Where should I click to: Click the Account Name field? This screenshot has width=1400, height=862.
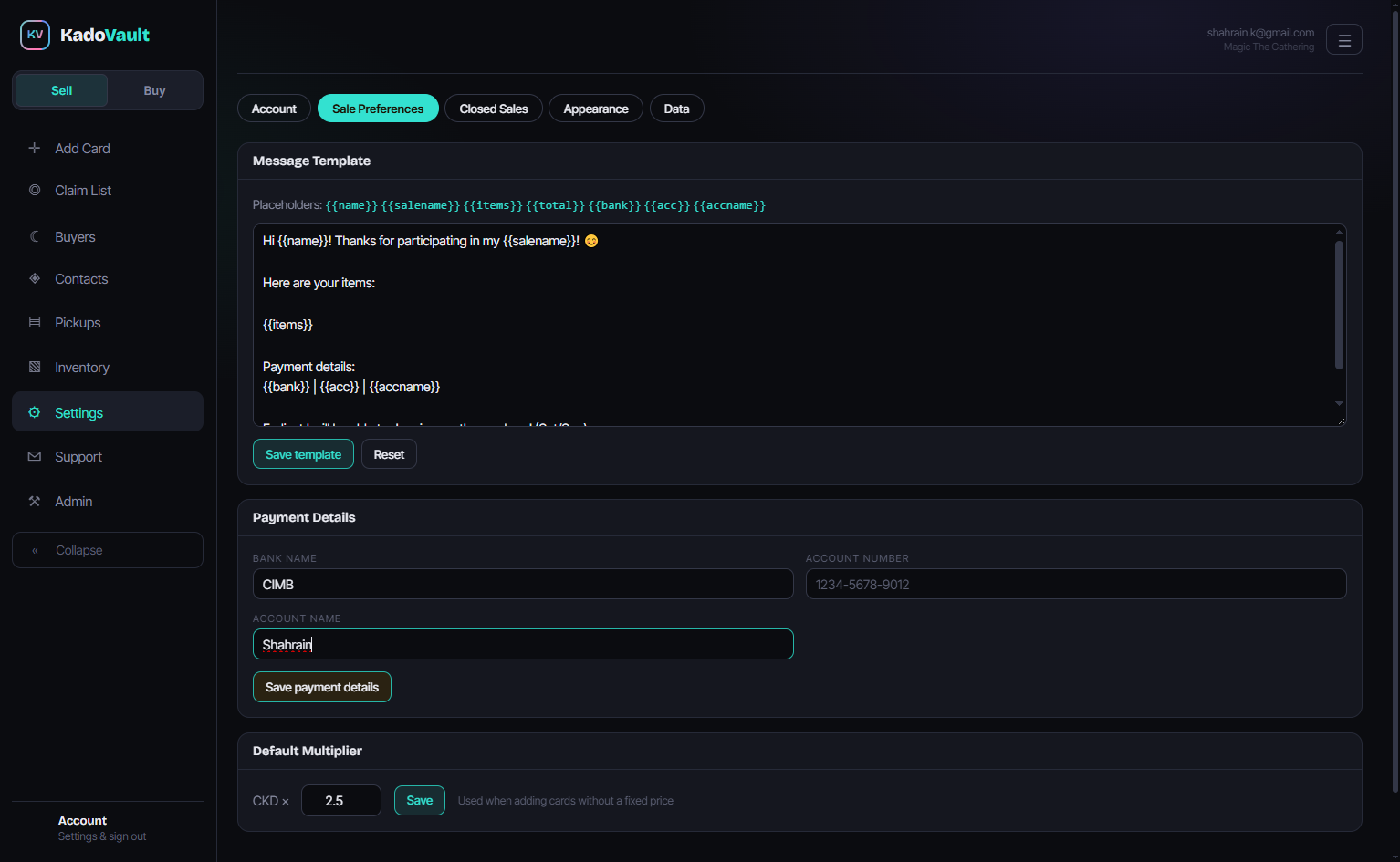click(x=523, y=644)
